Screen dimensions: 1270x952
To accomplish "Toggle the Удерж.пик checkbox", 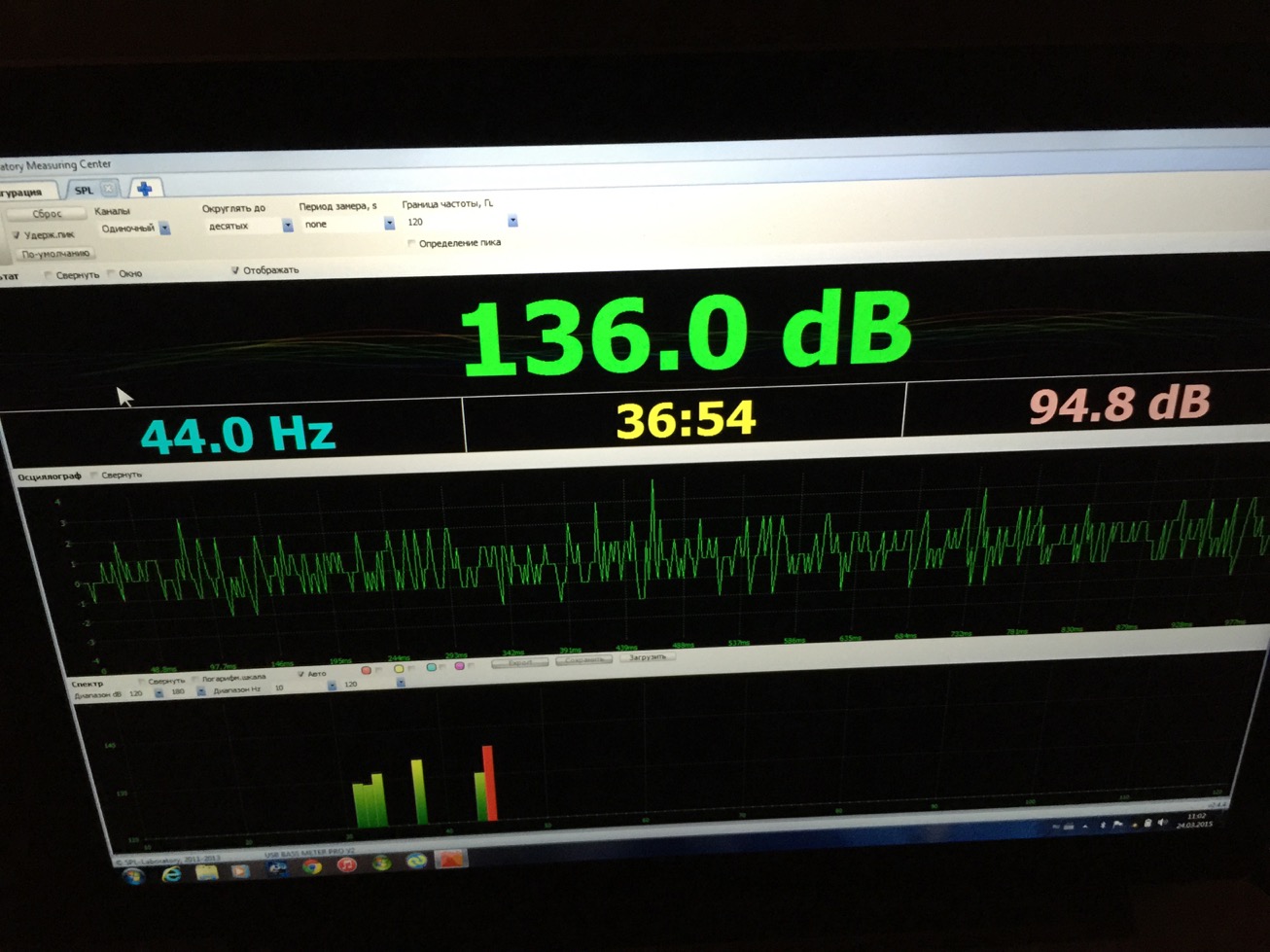I will tap(17, 235).
